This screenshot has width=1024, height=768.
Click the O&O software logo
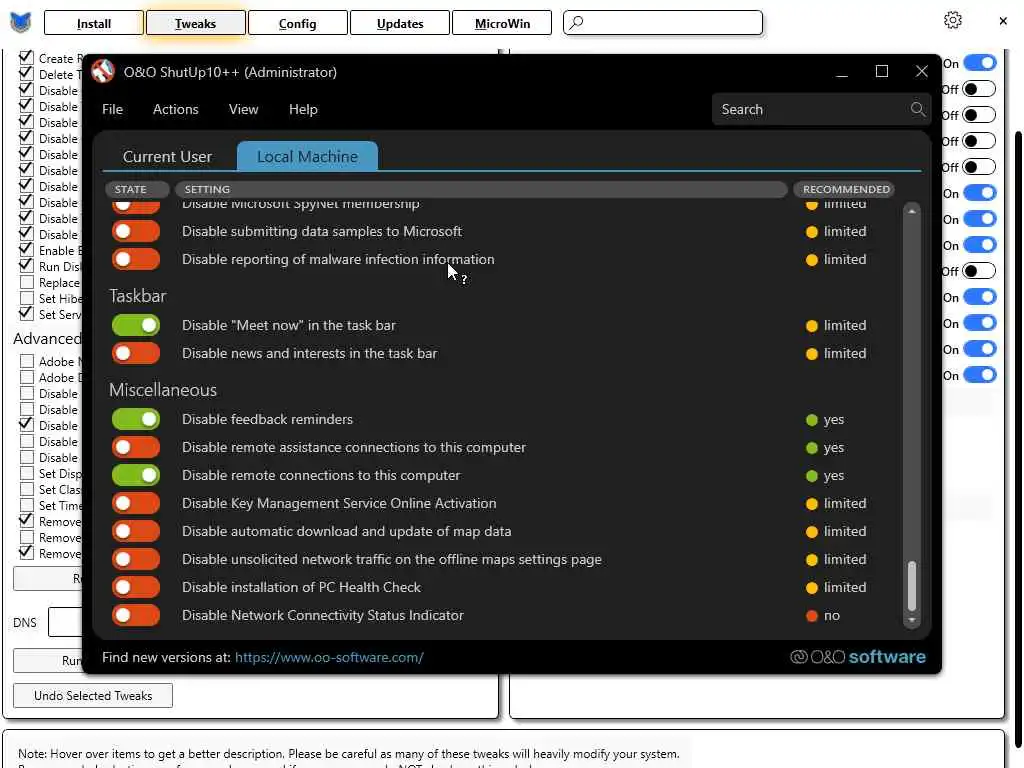(x=857, y=657)
